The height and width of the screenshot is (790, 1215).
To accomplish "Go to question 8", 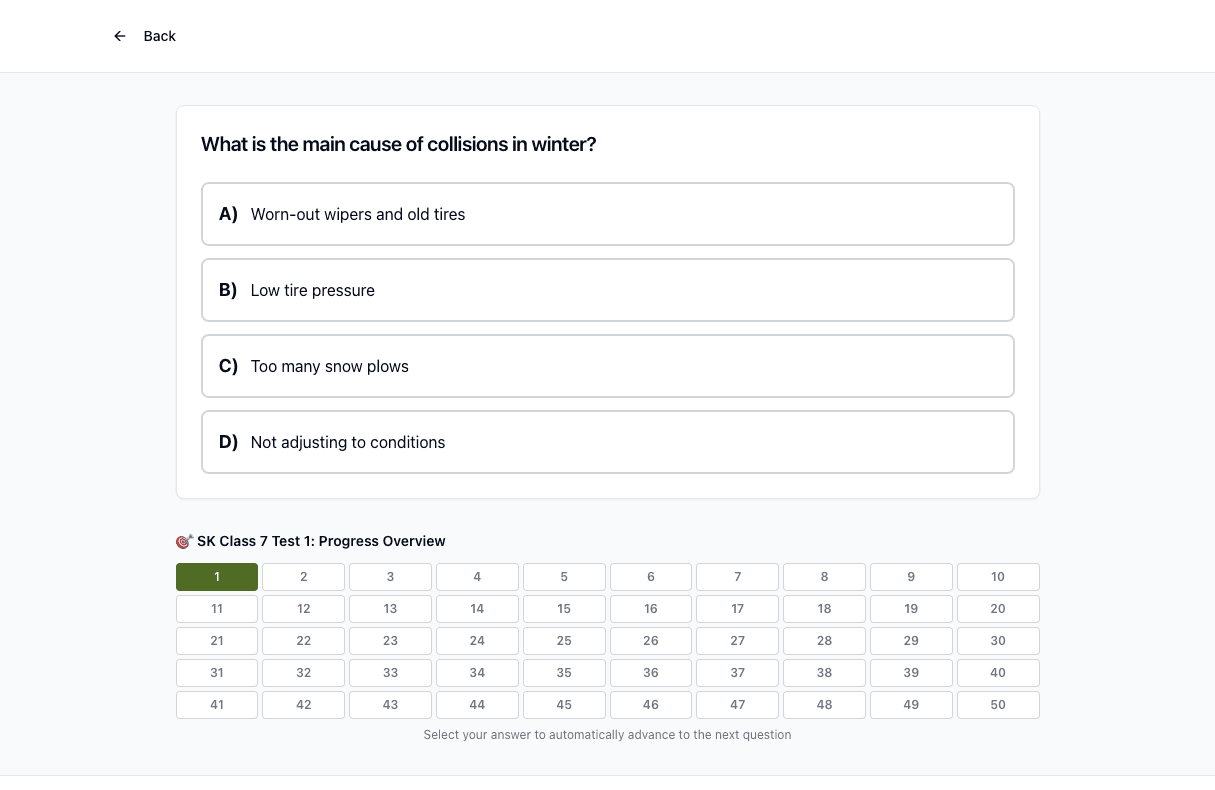I will tap(824, 577).
